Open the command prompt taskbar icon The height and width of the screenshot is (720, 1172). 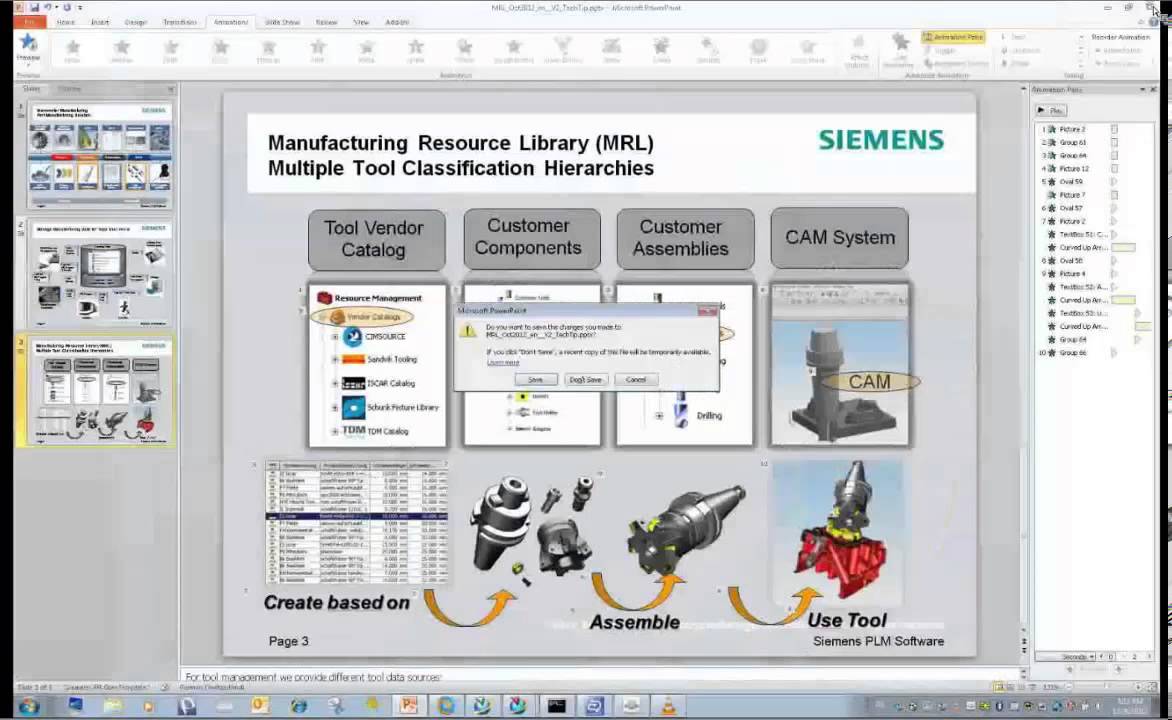(557, 705)
